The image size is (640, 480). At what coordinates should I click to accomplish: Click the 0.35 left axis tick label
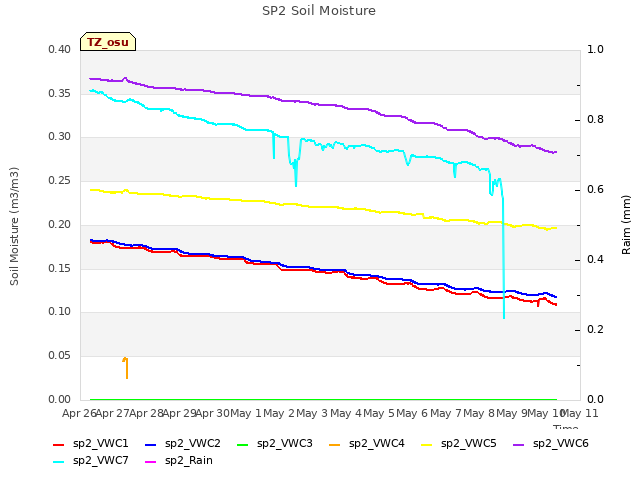pyautogui.click(x=59, y=93)
